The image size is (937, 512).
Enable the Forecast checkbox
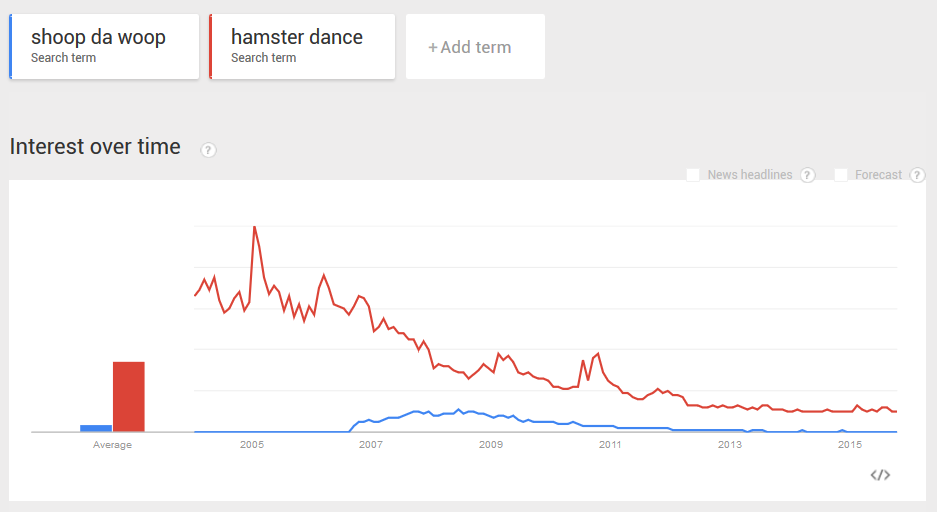[841, 175]
